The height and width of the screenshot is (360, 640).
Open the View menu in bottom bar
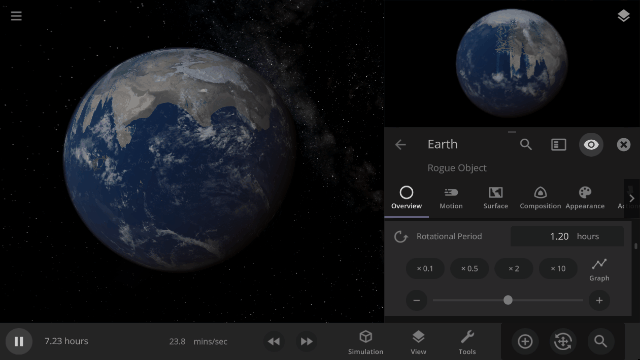[418, 342]
